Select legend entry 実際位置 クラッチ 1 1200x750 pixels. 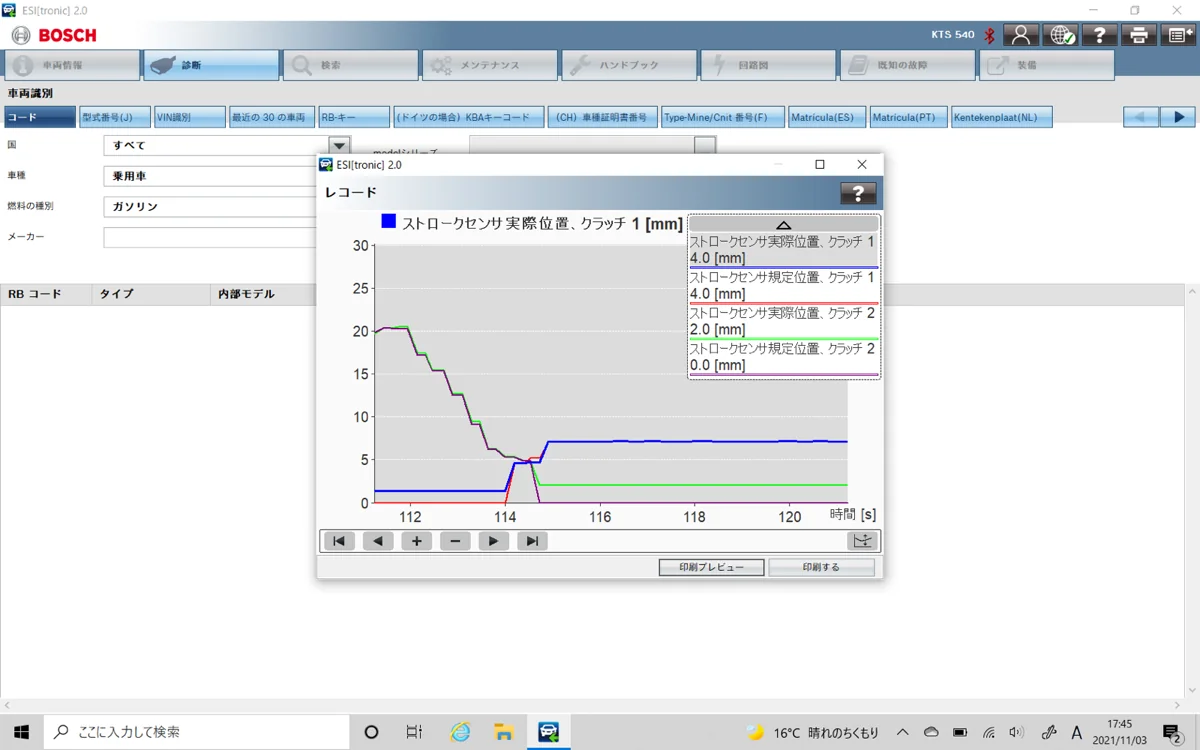point(783,251)
